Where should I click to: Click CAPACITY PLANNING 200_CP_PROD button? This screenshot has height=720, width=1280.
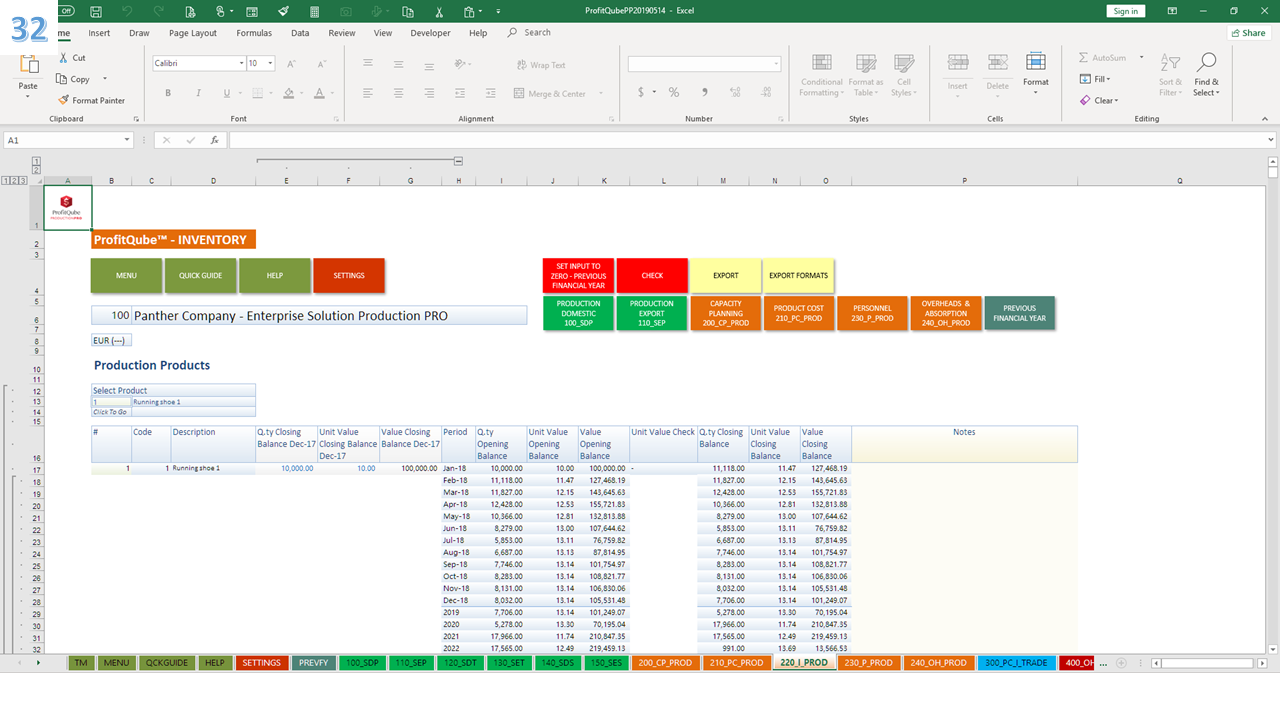click(726, 313)
